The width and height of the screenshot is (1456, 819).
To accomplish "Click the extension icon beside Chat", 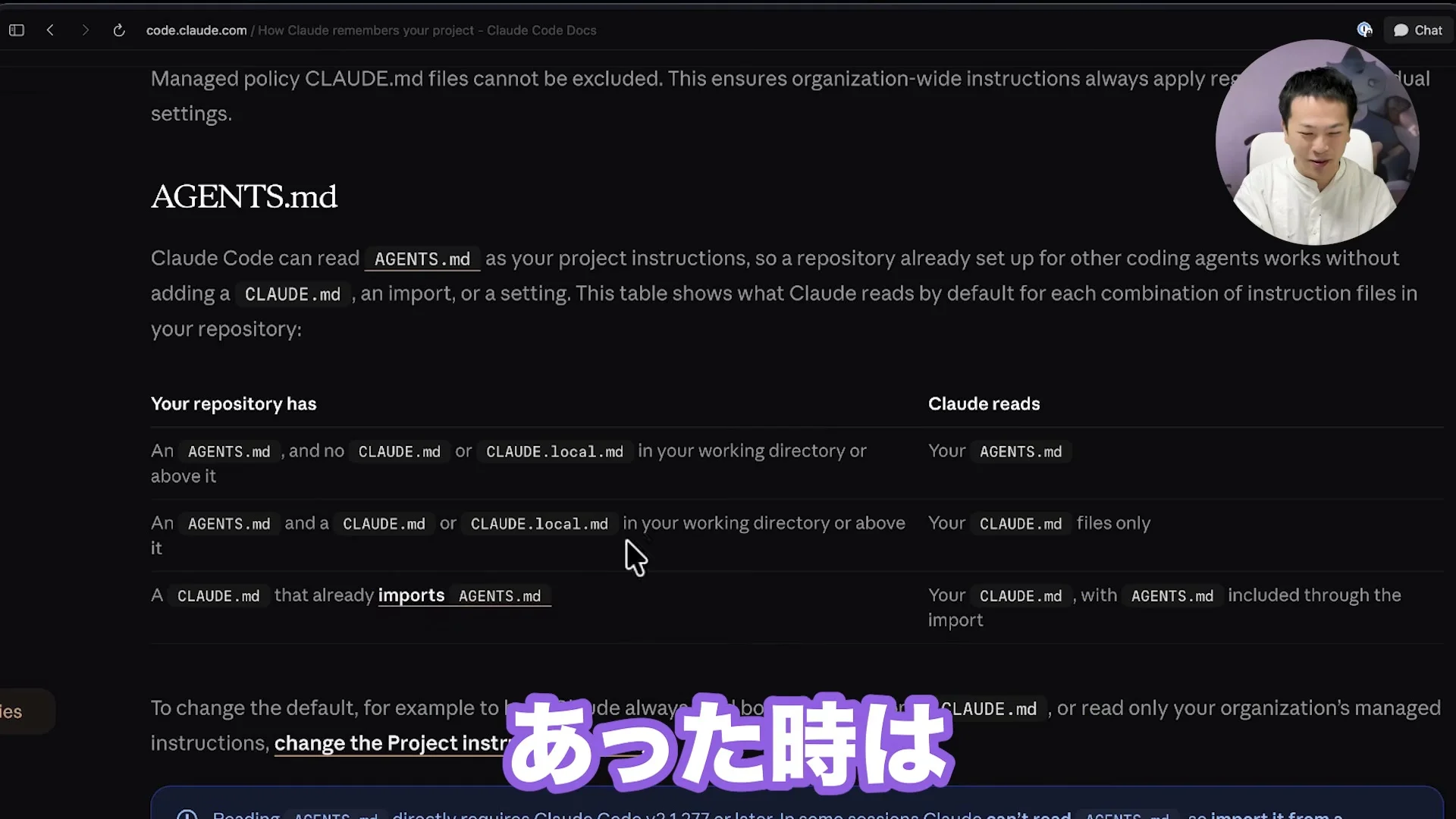I will point(1364,30).
